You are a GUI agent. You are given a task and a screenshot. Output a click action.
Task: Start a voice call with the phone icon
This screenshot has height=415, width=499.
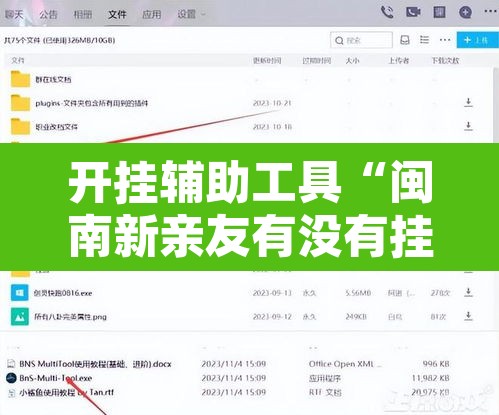387,13
